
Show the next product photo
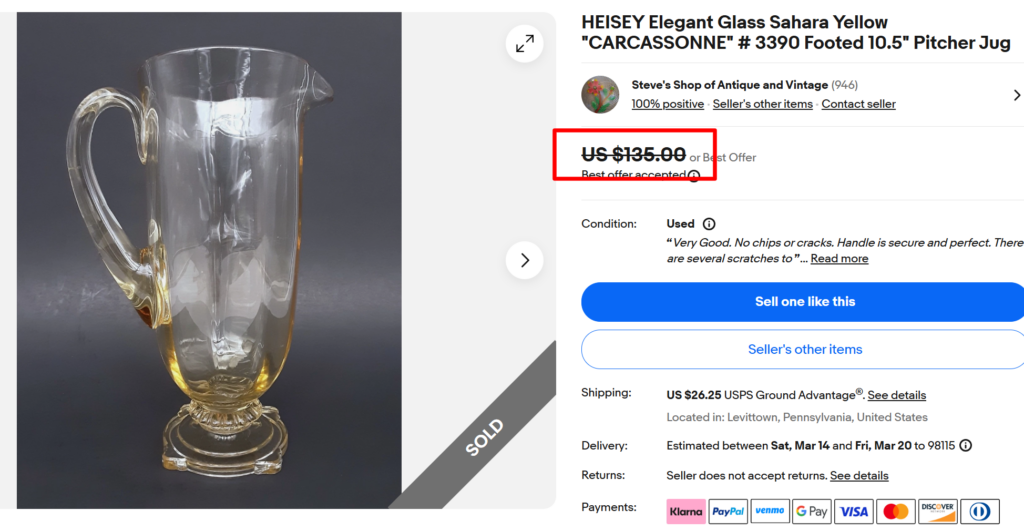(524, 260)
